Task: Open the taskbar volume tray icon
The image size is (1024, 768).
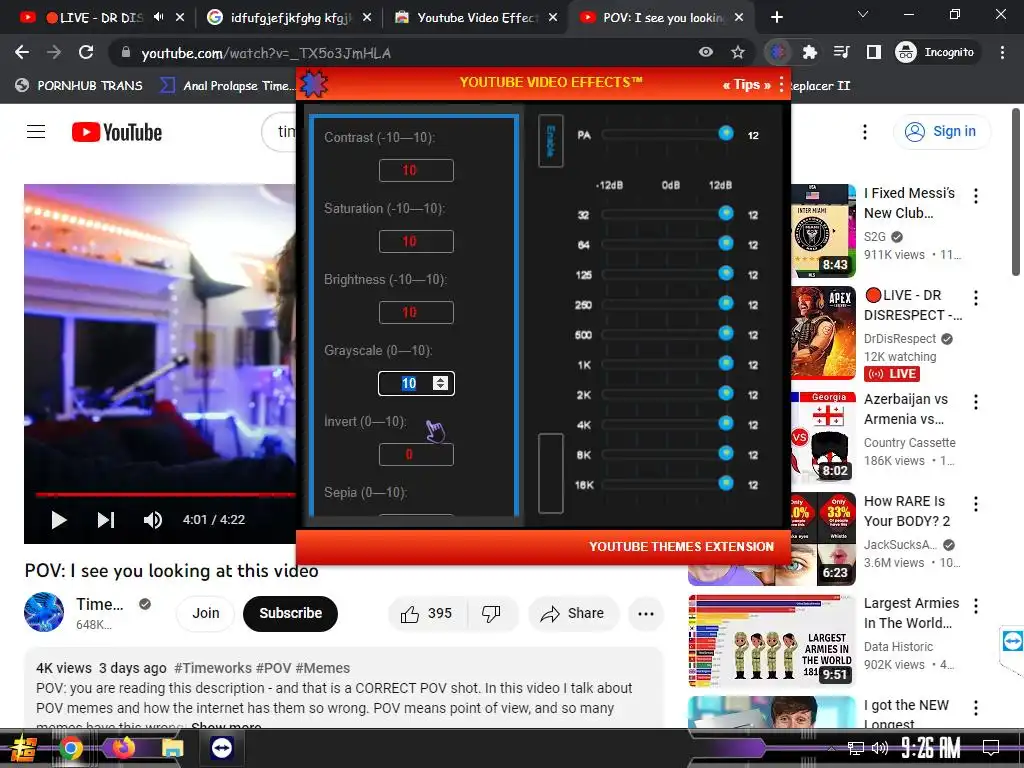Action: click(880, 748)
